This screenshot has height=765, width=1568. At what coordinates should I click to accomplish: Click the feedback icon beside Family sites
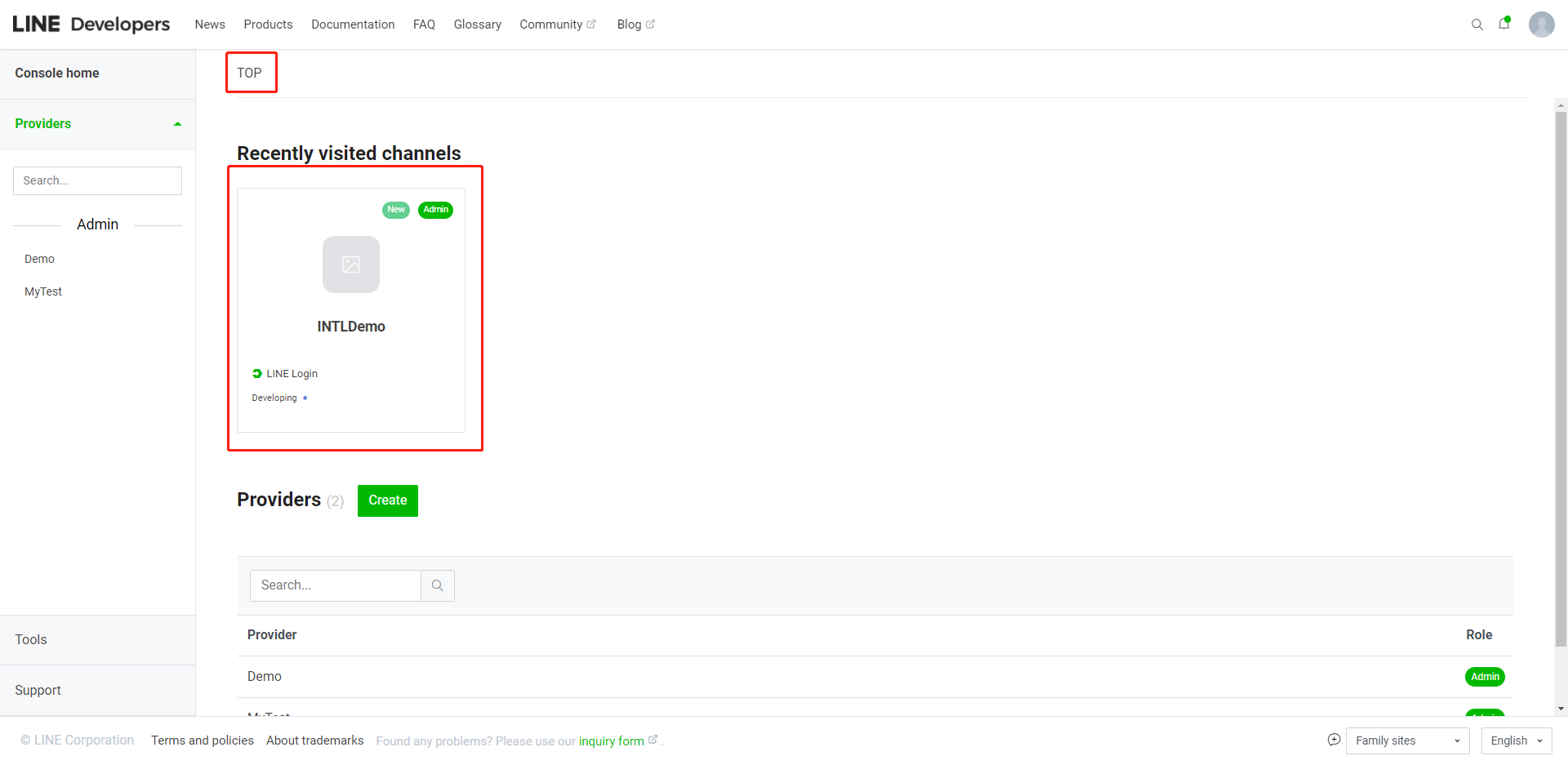(1334, 740)
